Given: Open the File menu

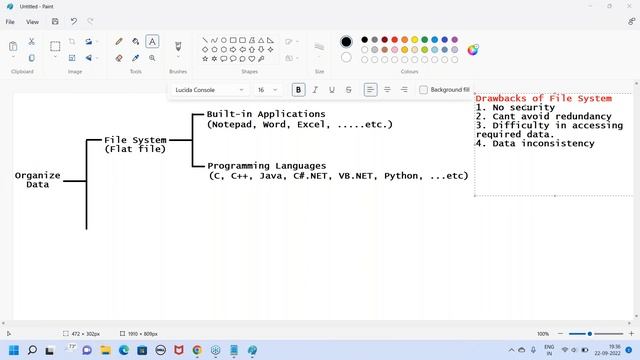Looking at the screenshot, I should coord(10,22).
